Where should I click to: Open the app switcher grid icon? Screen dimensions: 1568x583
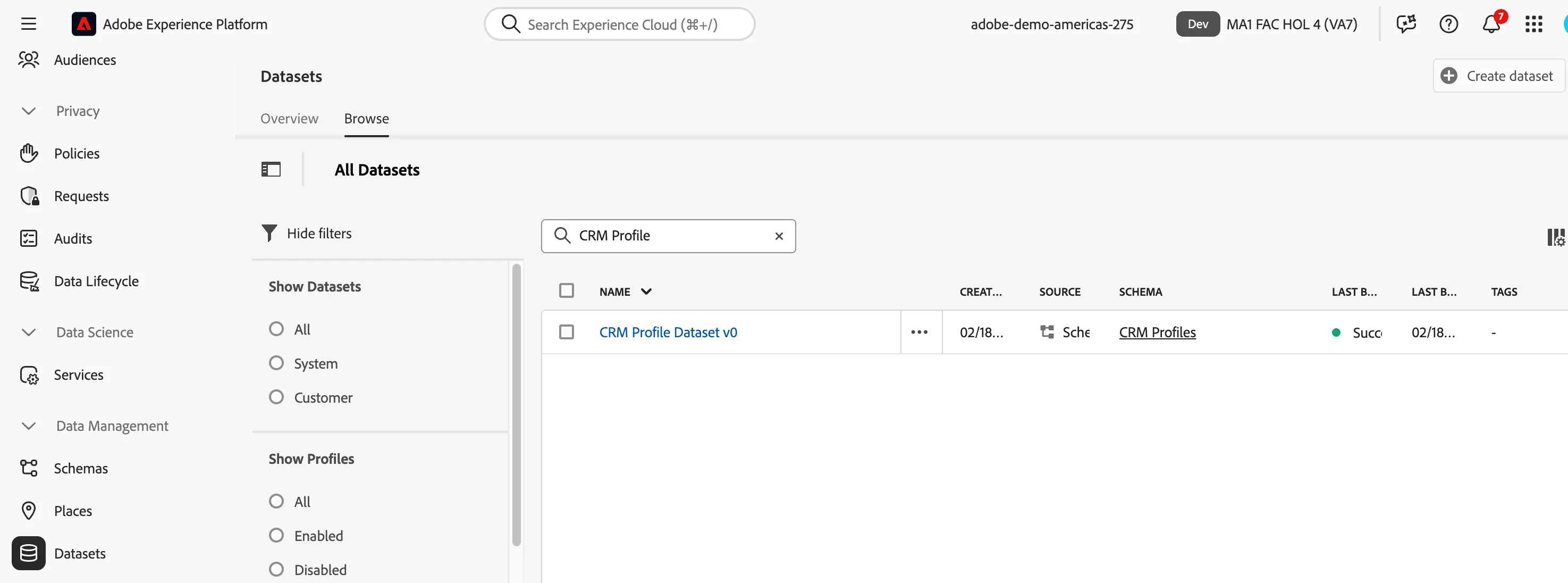click(x=1534, y=24)
